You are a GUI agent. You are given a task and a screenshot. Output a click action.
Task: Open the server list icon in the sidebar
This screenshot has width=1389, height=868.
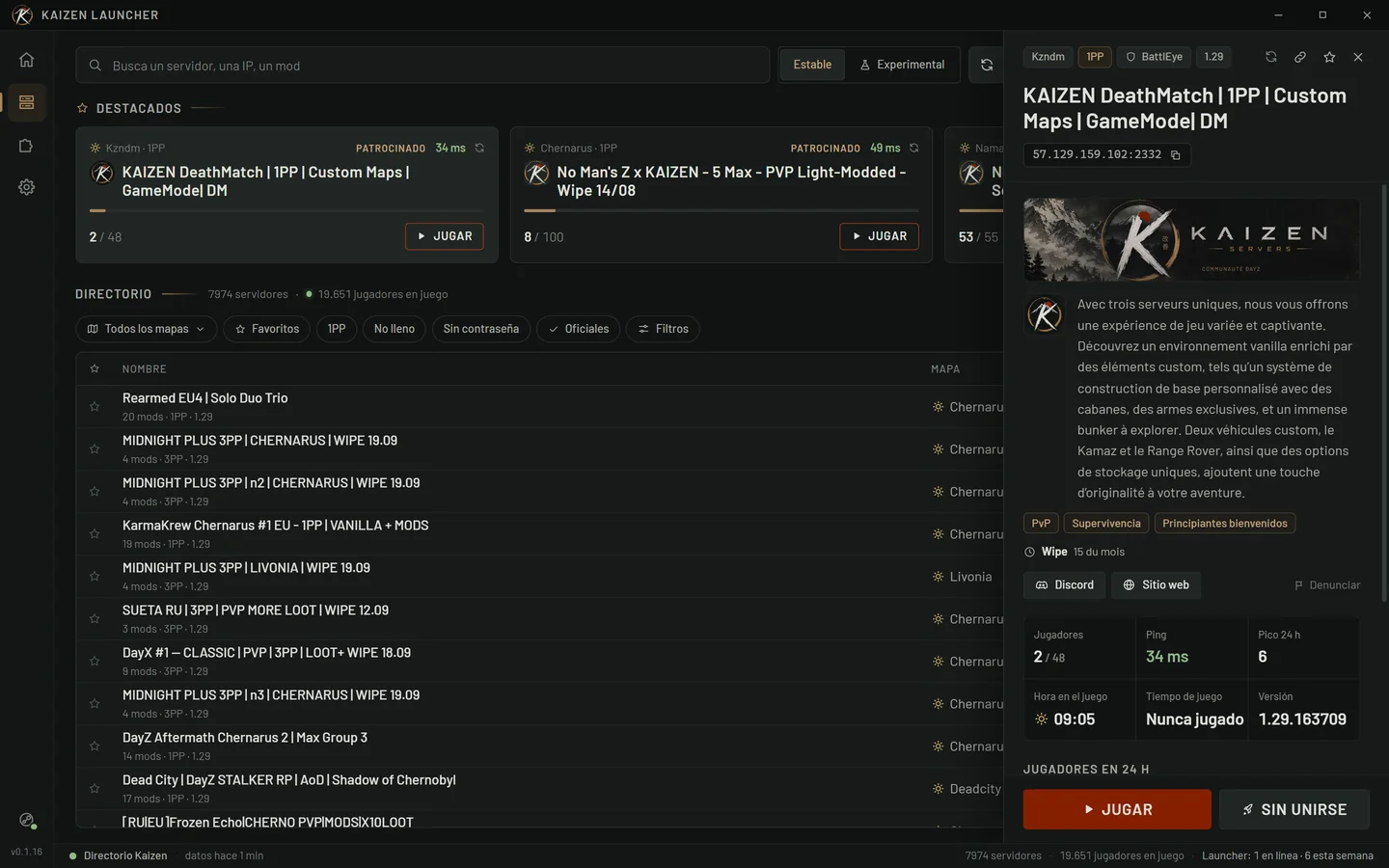pos(26,102)
